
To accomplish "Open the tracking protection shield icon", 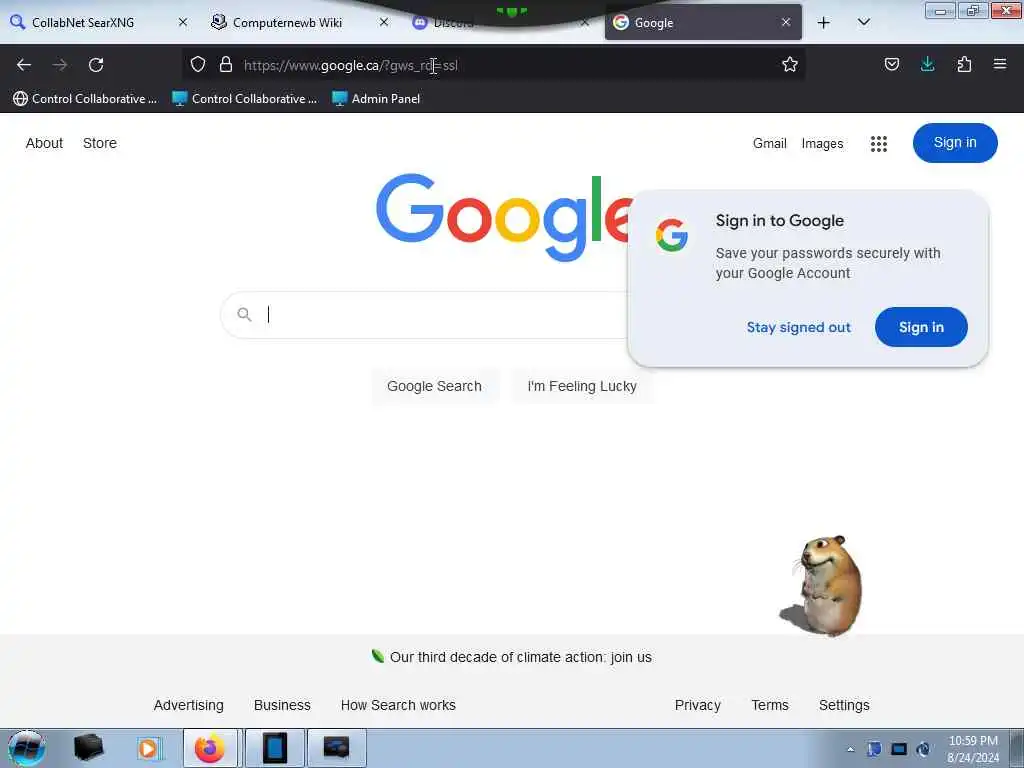I will (x=198, y=64).
